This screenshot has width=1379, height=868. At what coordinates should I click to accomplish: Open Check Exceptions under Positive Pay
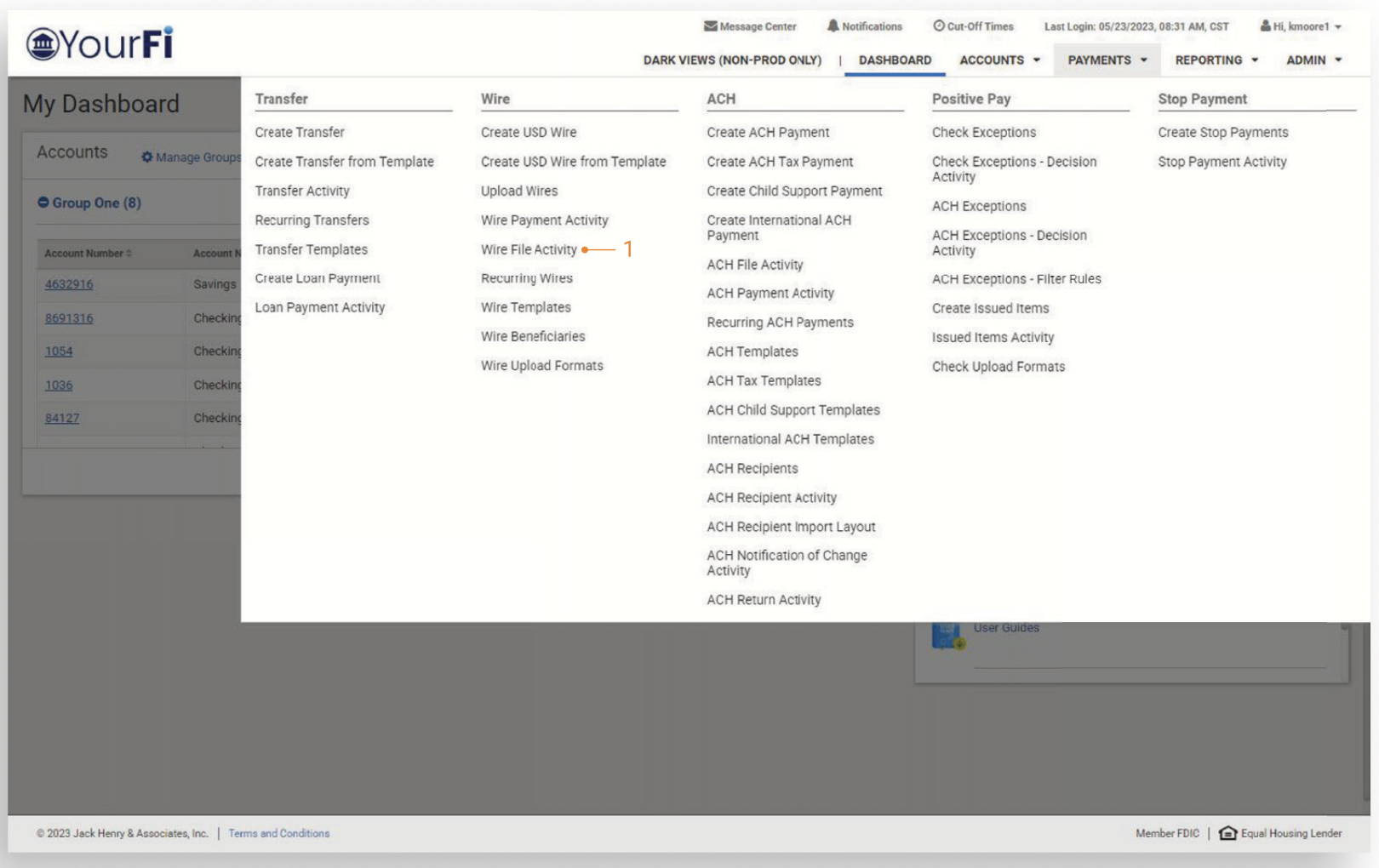click(x=983, y=133)
